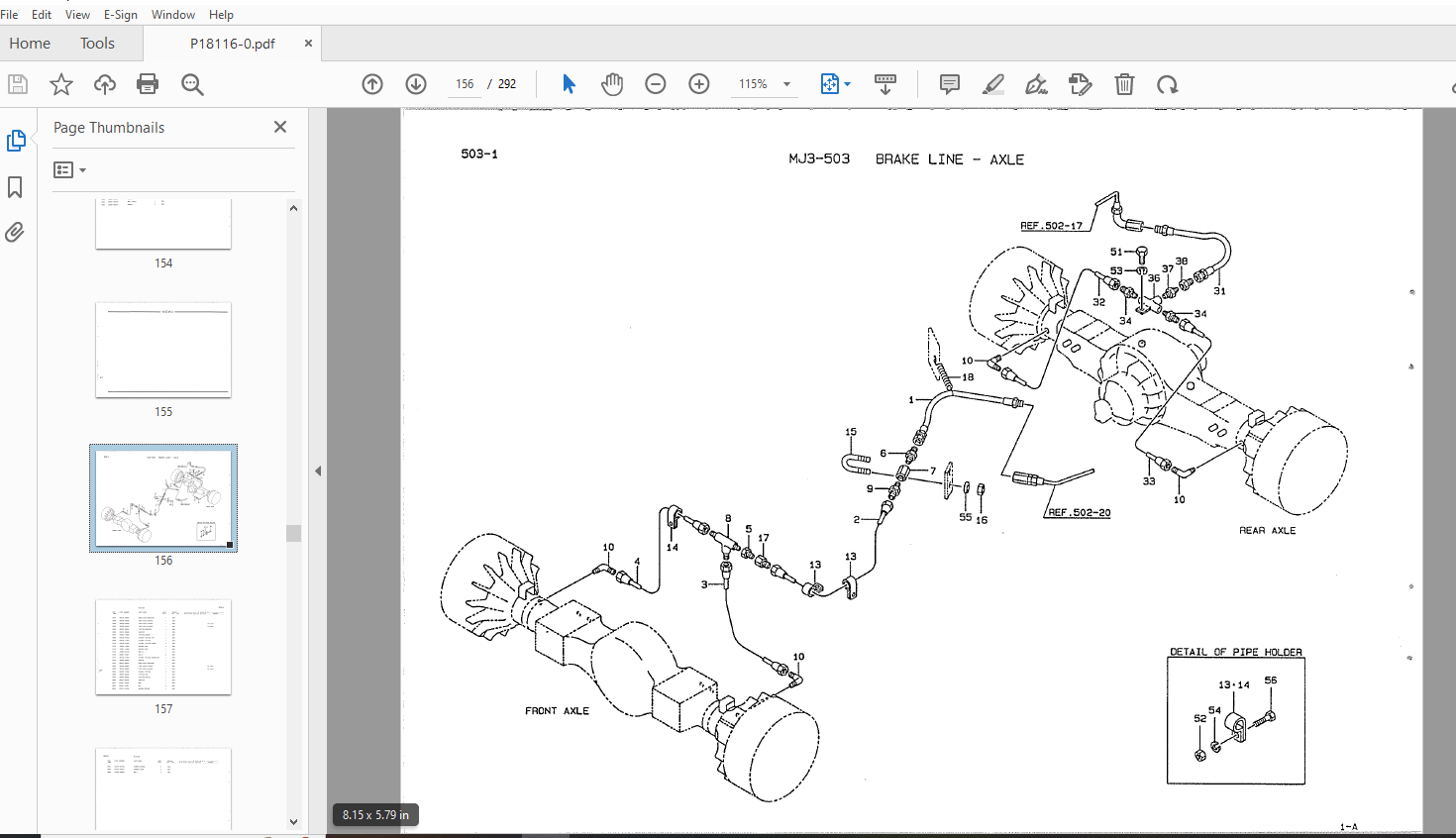Open the sign document tool

(1037, 84)
